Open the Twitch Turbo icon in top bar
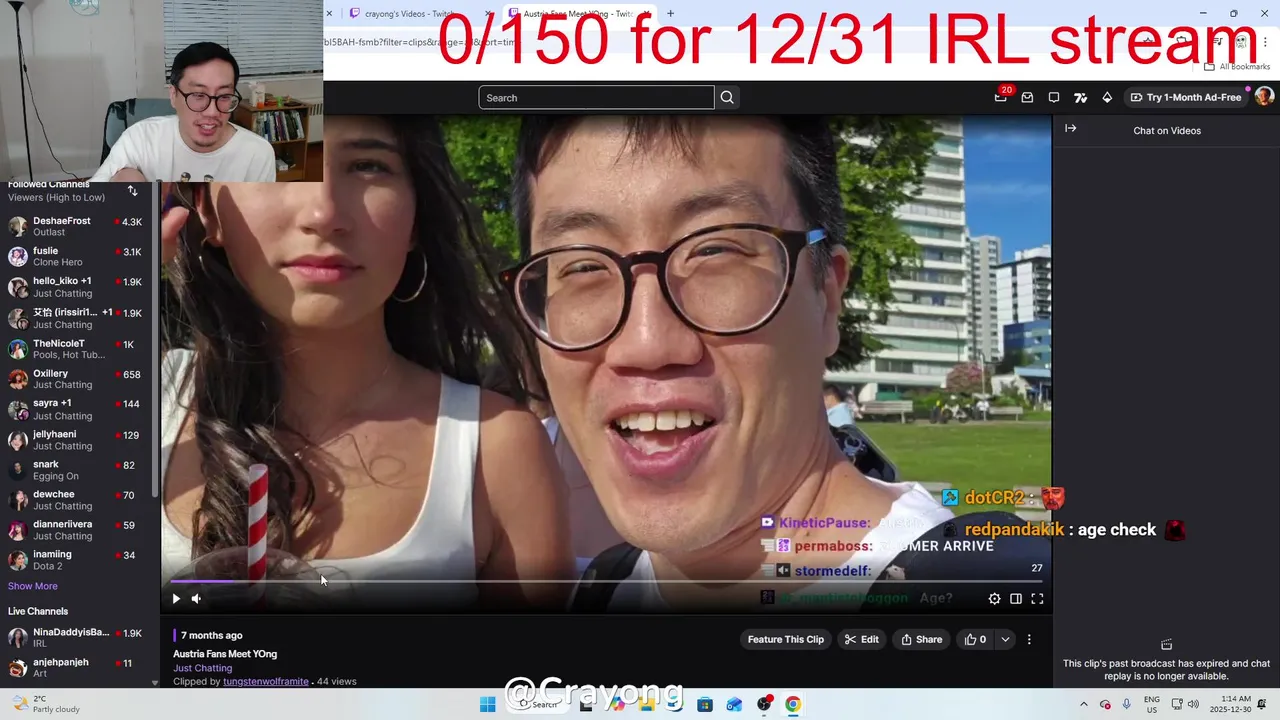The image size is (1280, 720). coord(1080,97)
